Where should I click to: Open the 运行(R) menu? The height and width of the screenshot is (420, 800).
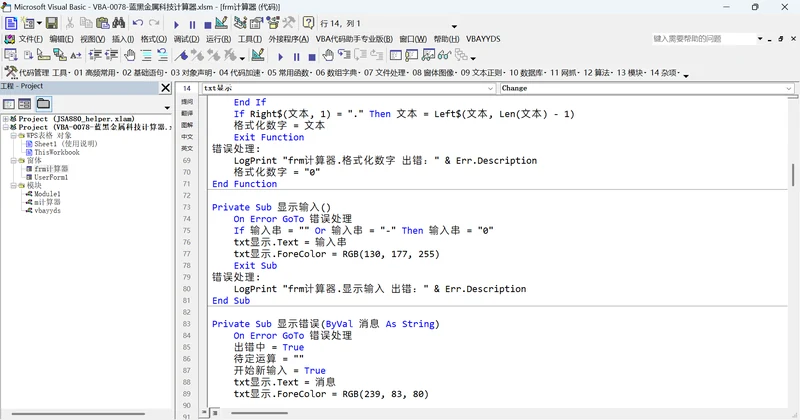click(x=218, y=39)
